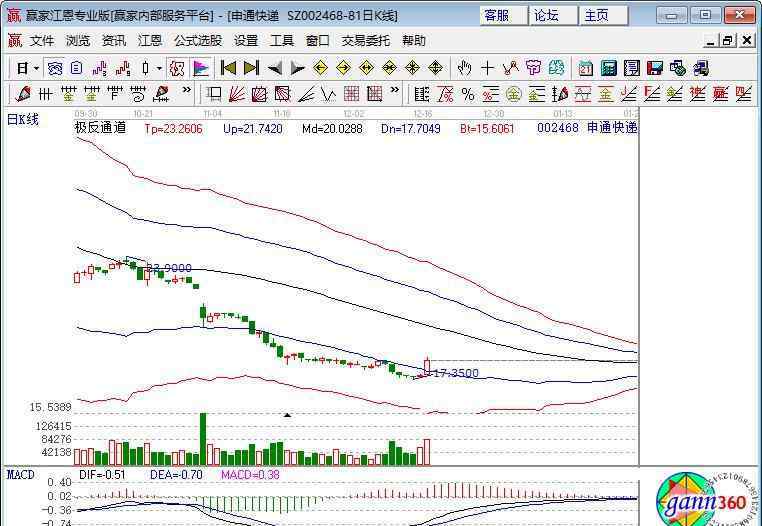Click the yellow diamond four-way compress icon
The height and width of the screenshot is (526, 762).
(x=412, y=68)
